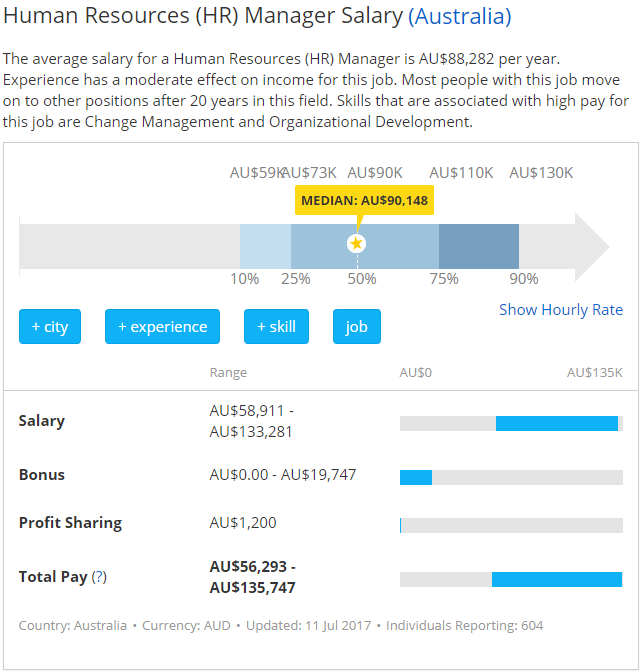Select the 10% to 25% light blue segment
Screen dimensions: 640x672
265,246
